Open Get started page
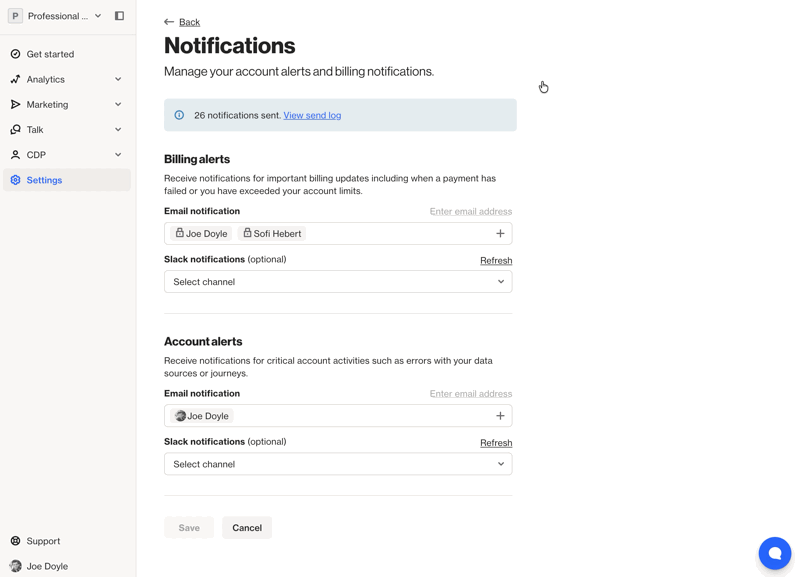This screenshot has width=800, height=577. [x=50, y=54]
